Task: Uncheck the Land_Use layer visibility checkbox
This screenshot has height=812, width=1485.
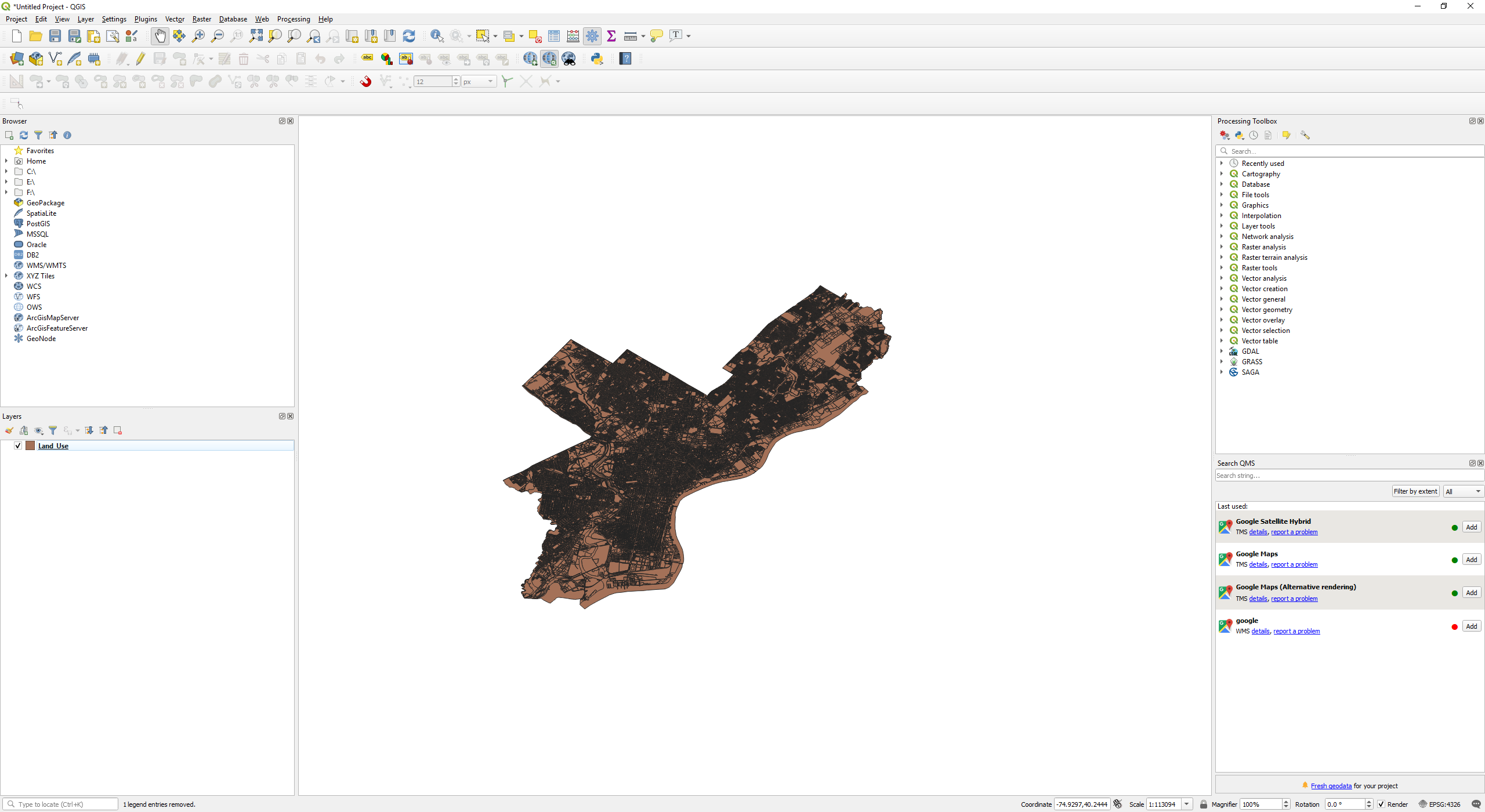Action: coord(18,445)
